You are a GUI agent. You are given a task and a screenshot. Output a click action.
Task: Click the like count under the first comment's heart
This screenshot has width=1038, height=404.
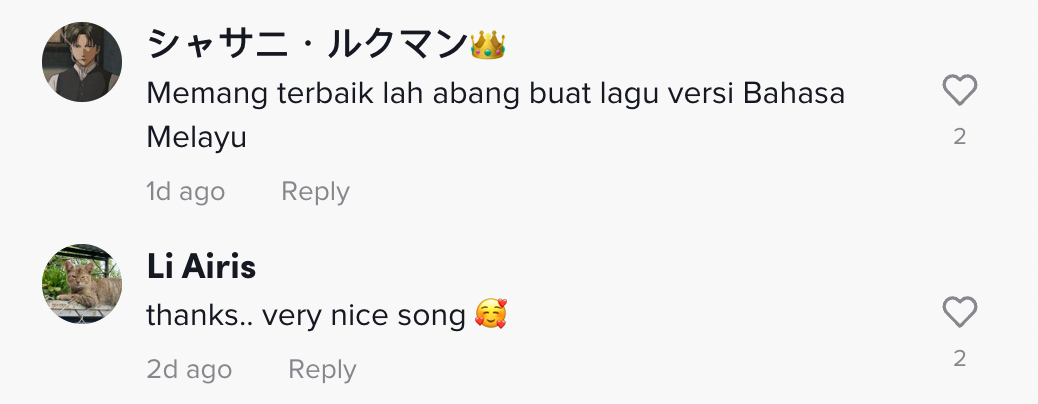pyautogui.click(x=959, y=137)
